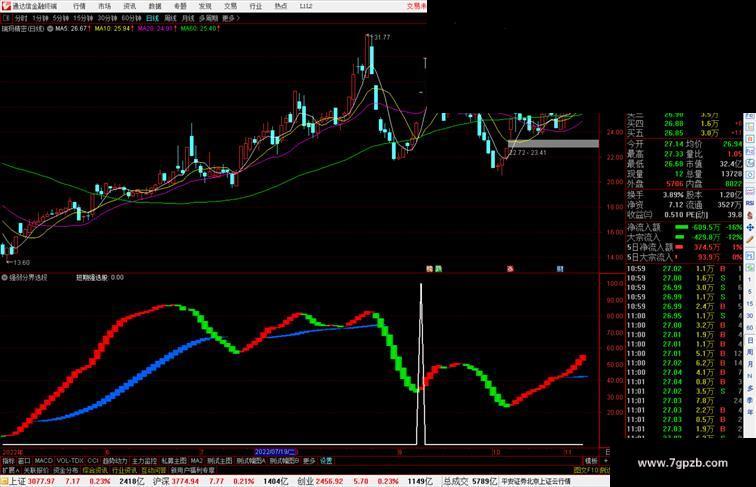Select the CCI indicator tab

[93, 461]
